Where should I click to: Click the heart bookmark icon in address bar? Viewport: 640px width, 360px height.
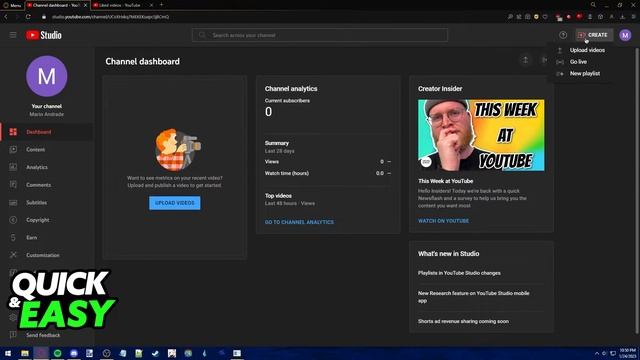tap(545, 17)
